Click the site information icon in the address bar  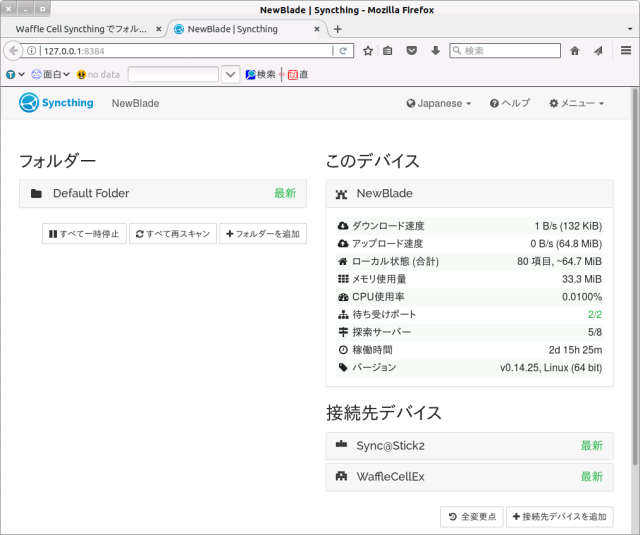click(x=31, y=51)
